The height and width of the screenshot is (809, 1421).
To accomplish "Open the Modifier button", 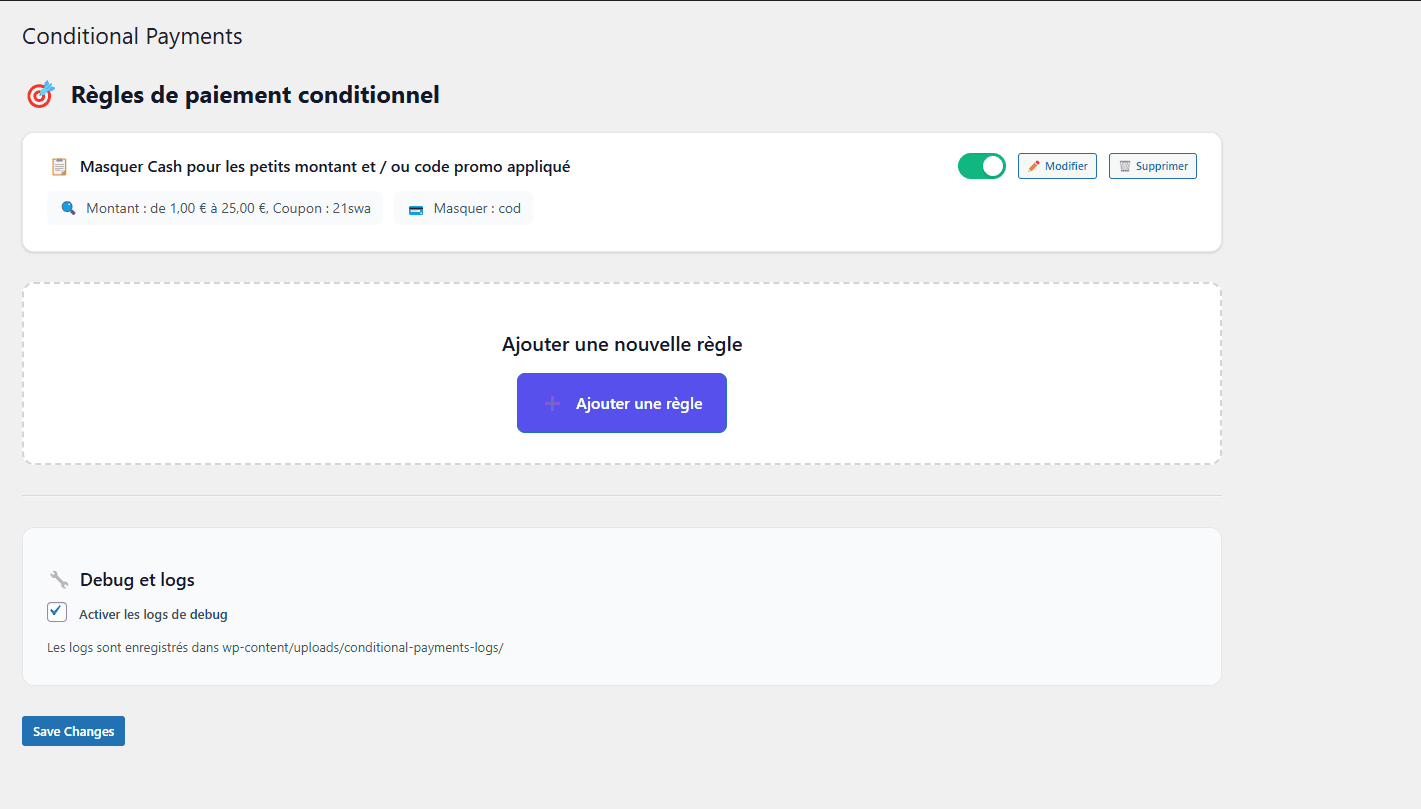I will click(x=1057, y=165).
